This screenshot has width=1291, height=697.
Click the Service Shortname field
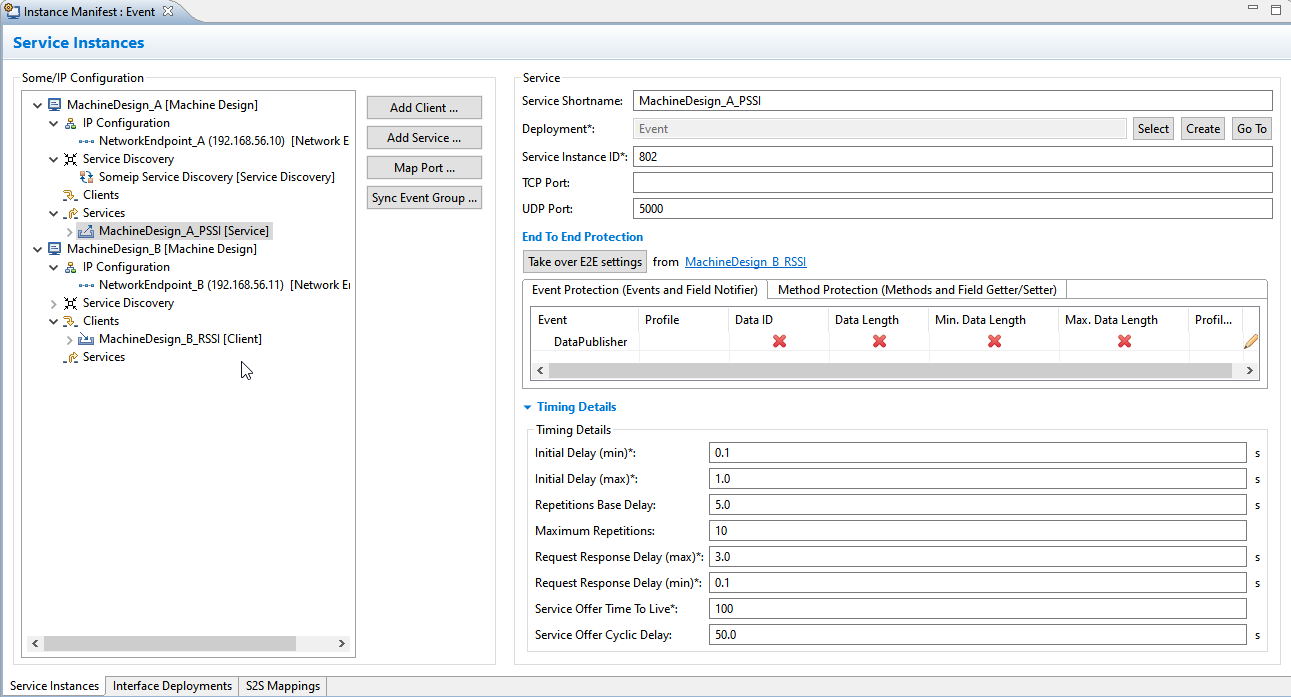953,101
